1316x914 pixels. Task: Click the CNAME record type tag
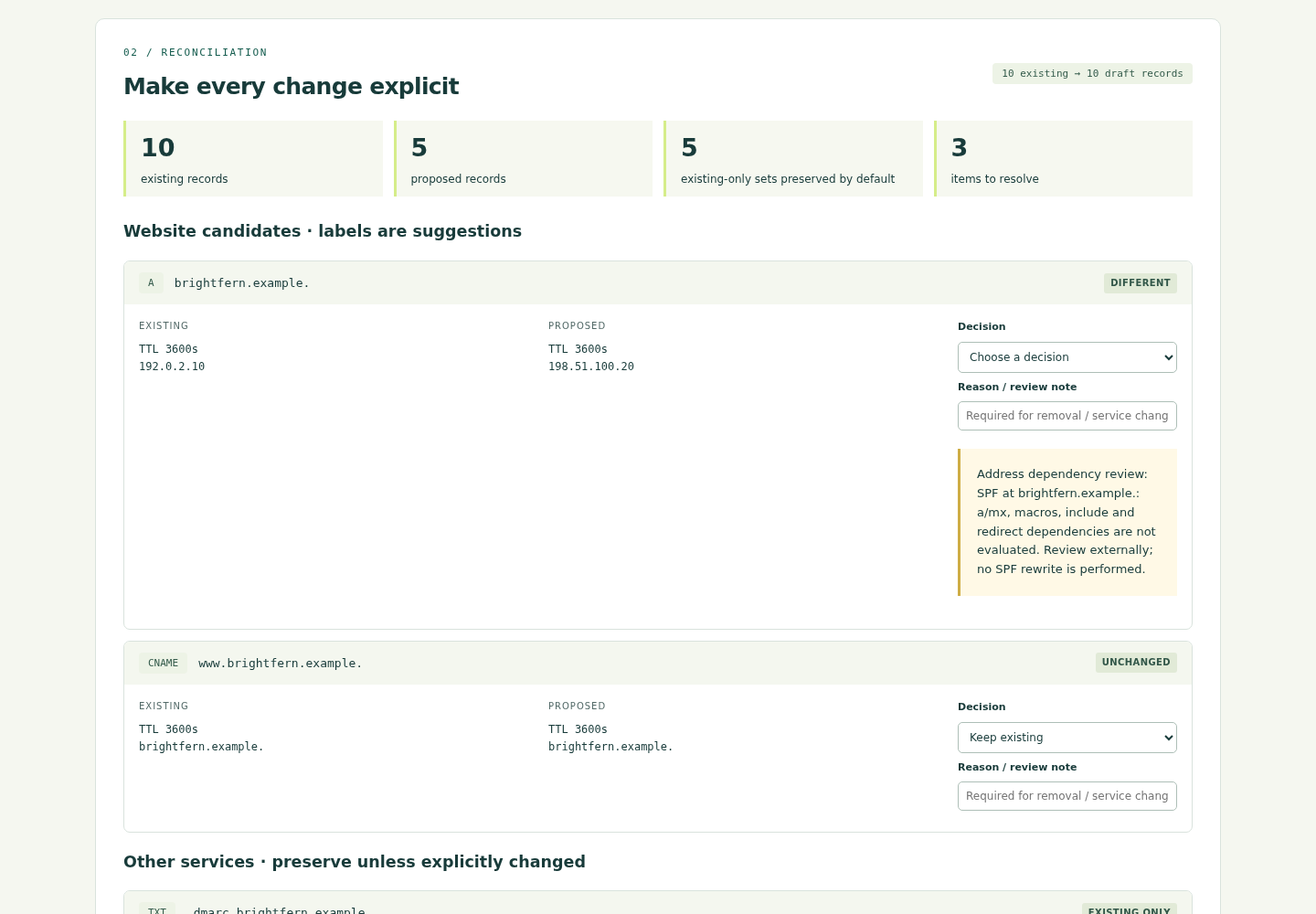(x=163, y=664)
